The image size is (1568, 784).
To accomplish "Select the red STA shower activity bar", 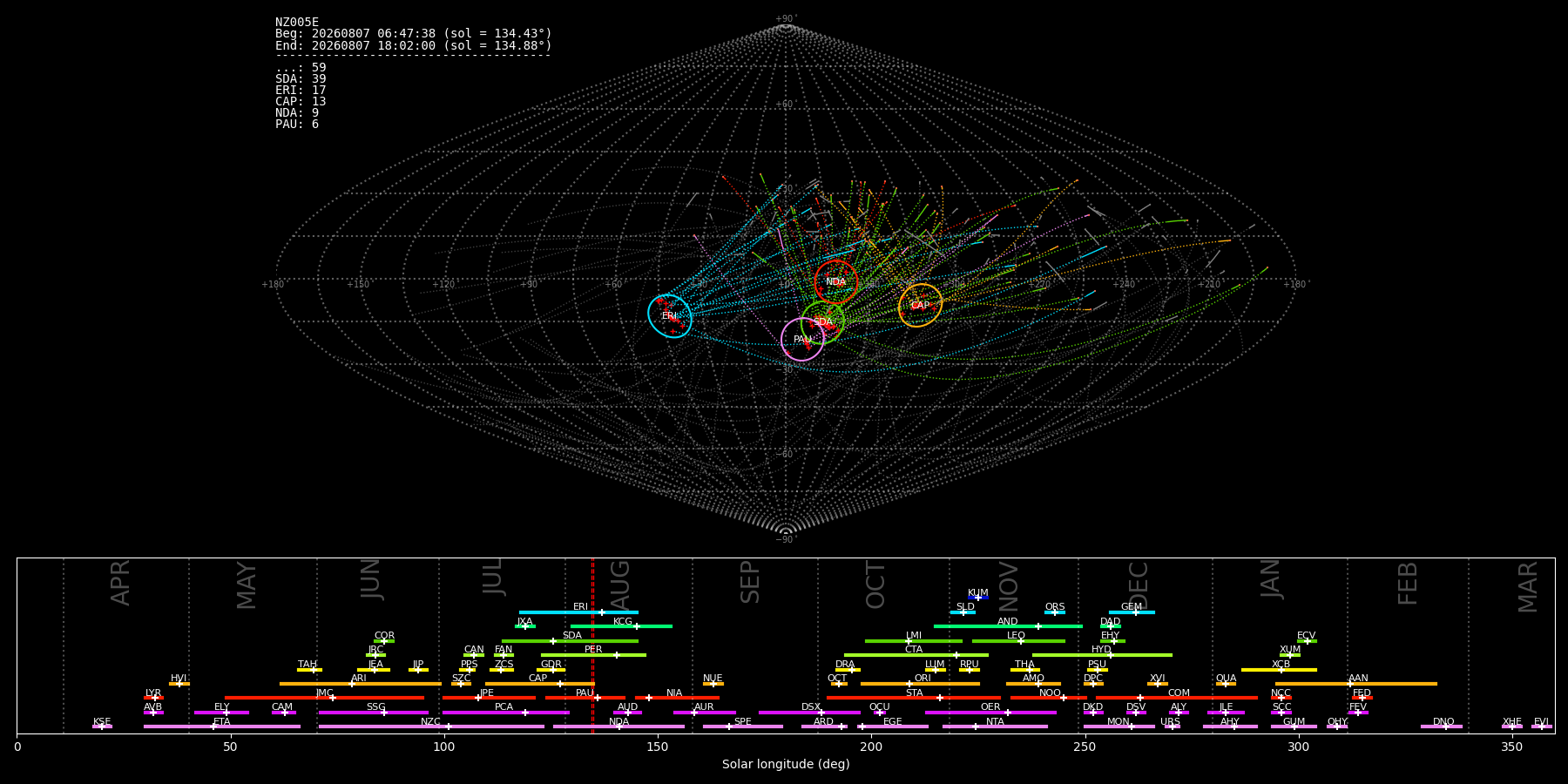I will point(914,698).
